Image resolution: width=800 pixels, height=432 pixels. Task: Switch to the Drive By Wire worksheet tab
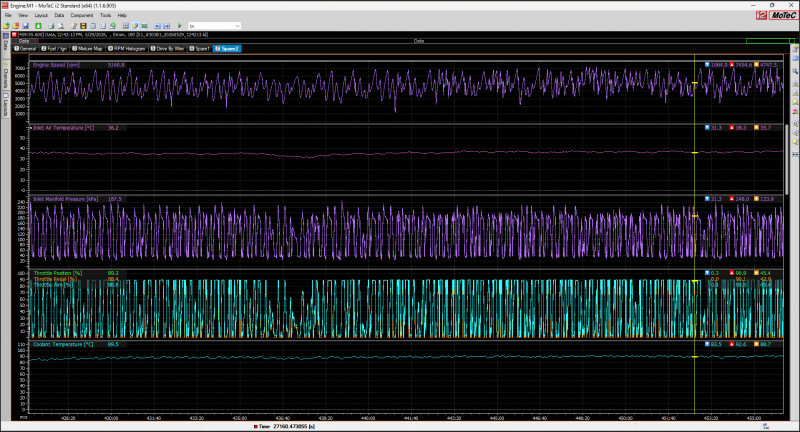click(167, 48)
